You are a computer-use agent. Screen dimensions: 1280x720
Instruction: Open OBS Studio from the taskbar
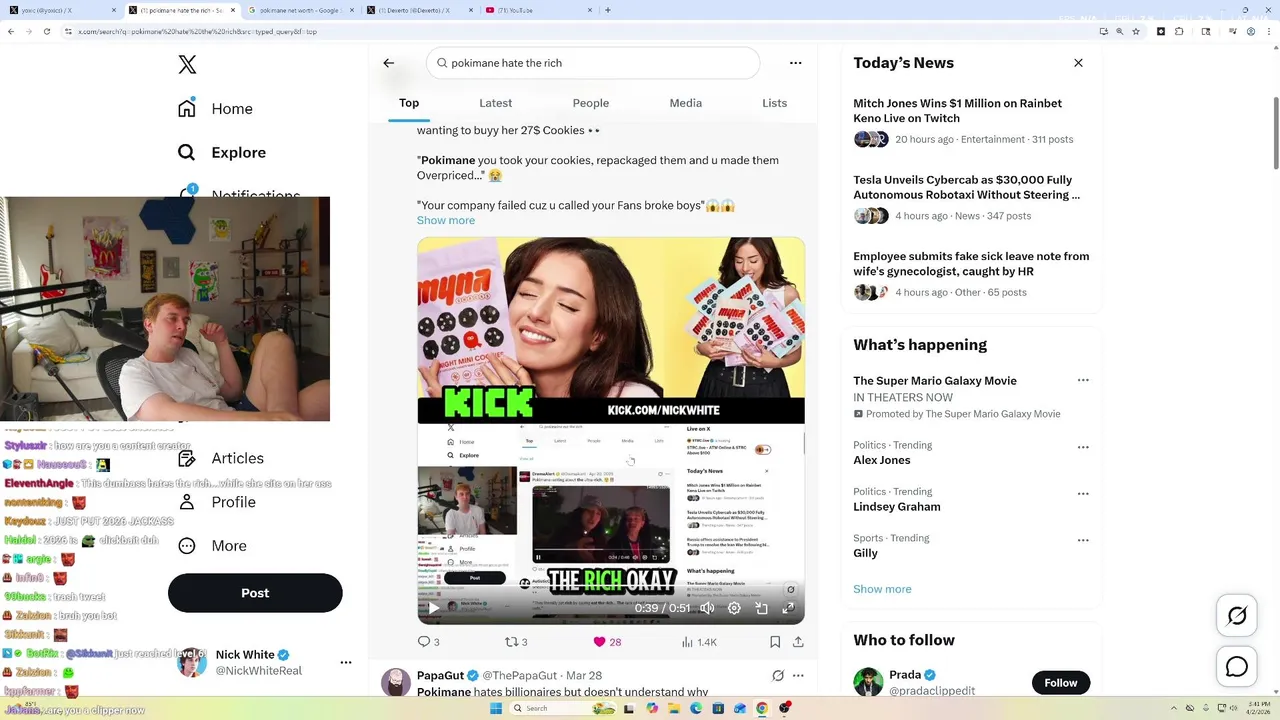[x=783, y=708]
